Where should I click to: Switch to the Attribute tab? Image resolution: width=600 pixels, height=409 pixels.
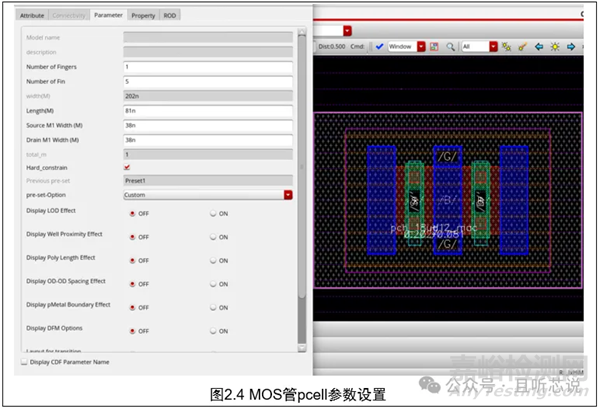click(x=33, y=16)
